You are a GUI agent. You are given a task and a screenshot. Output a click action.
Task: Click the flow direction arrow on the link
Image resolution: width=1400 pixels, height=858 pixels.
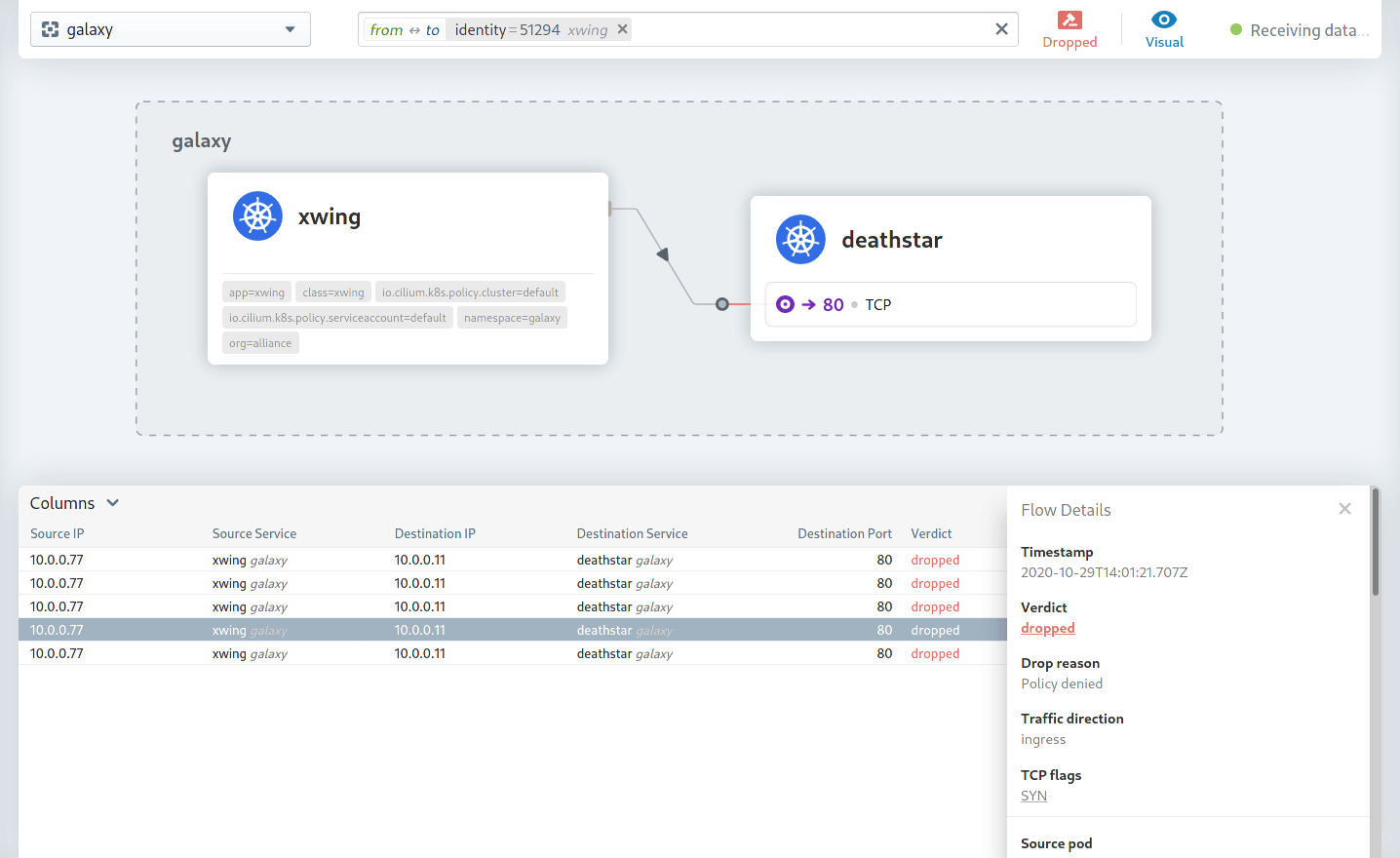click(664, 254)
